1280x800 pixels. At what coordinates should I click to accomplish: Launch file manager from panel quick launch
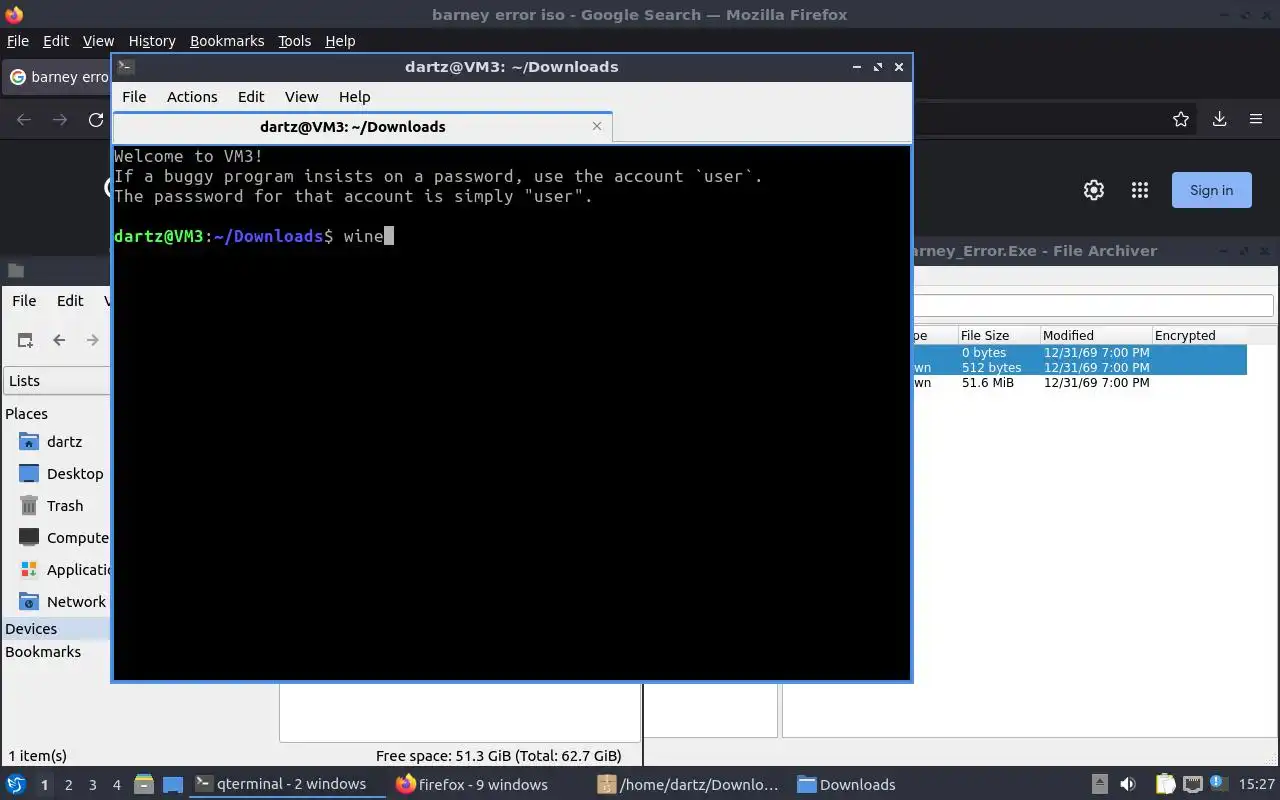(x=143, y=785)
